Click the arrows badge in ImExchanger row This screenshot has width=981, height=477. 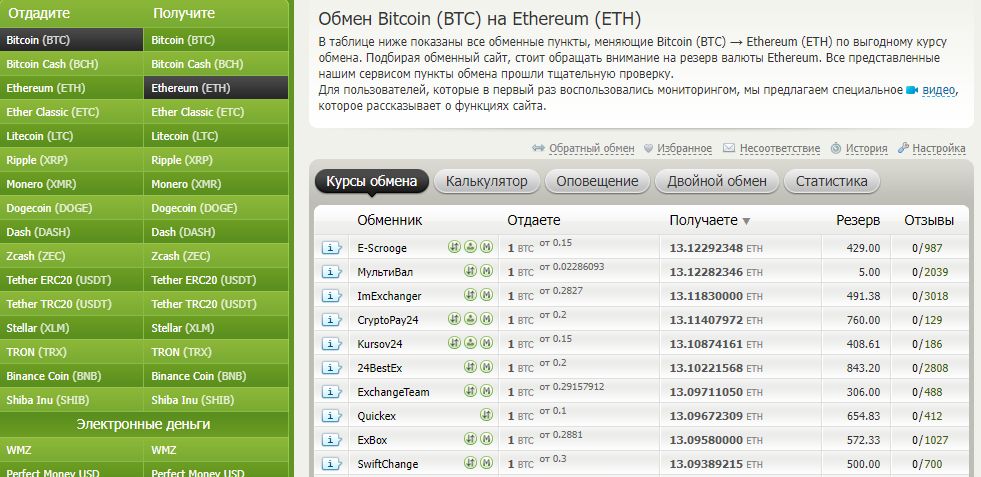tap(470, 295)
